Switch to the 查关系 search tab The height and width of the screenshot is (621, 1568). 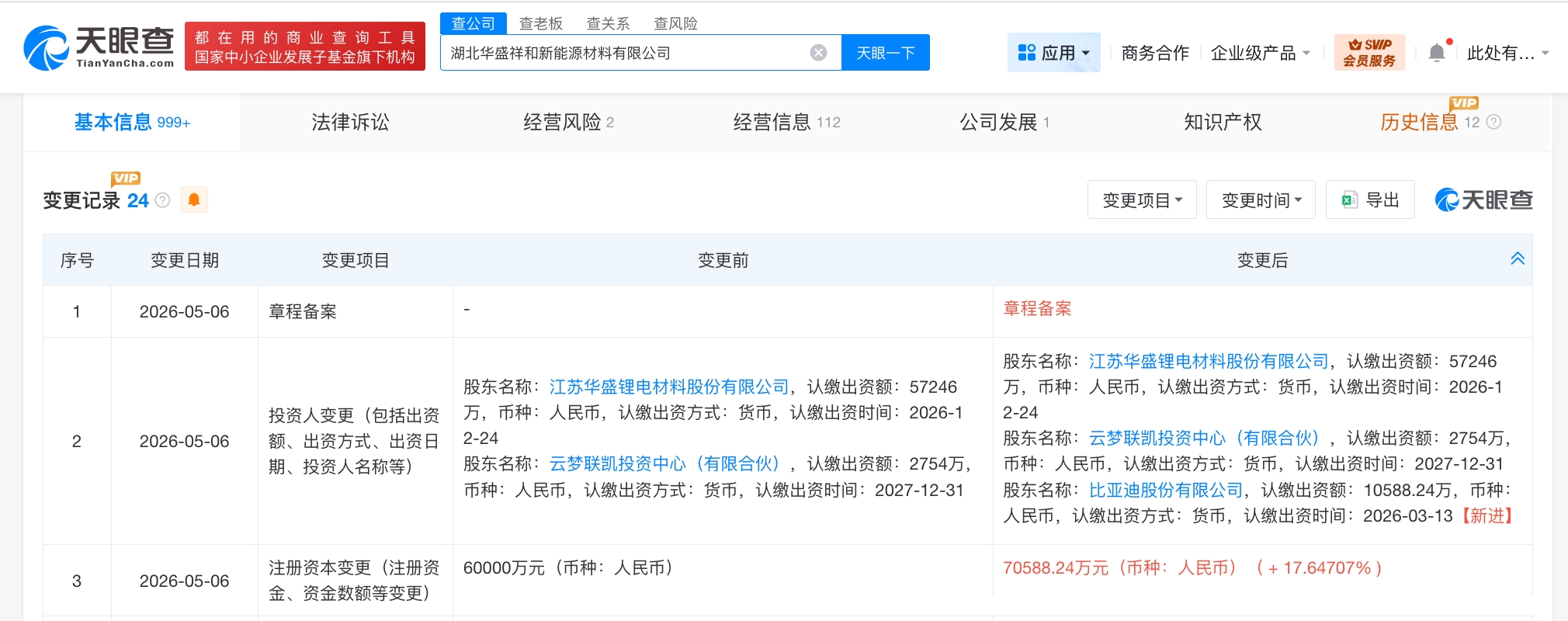click(x=608, y=23)
